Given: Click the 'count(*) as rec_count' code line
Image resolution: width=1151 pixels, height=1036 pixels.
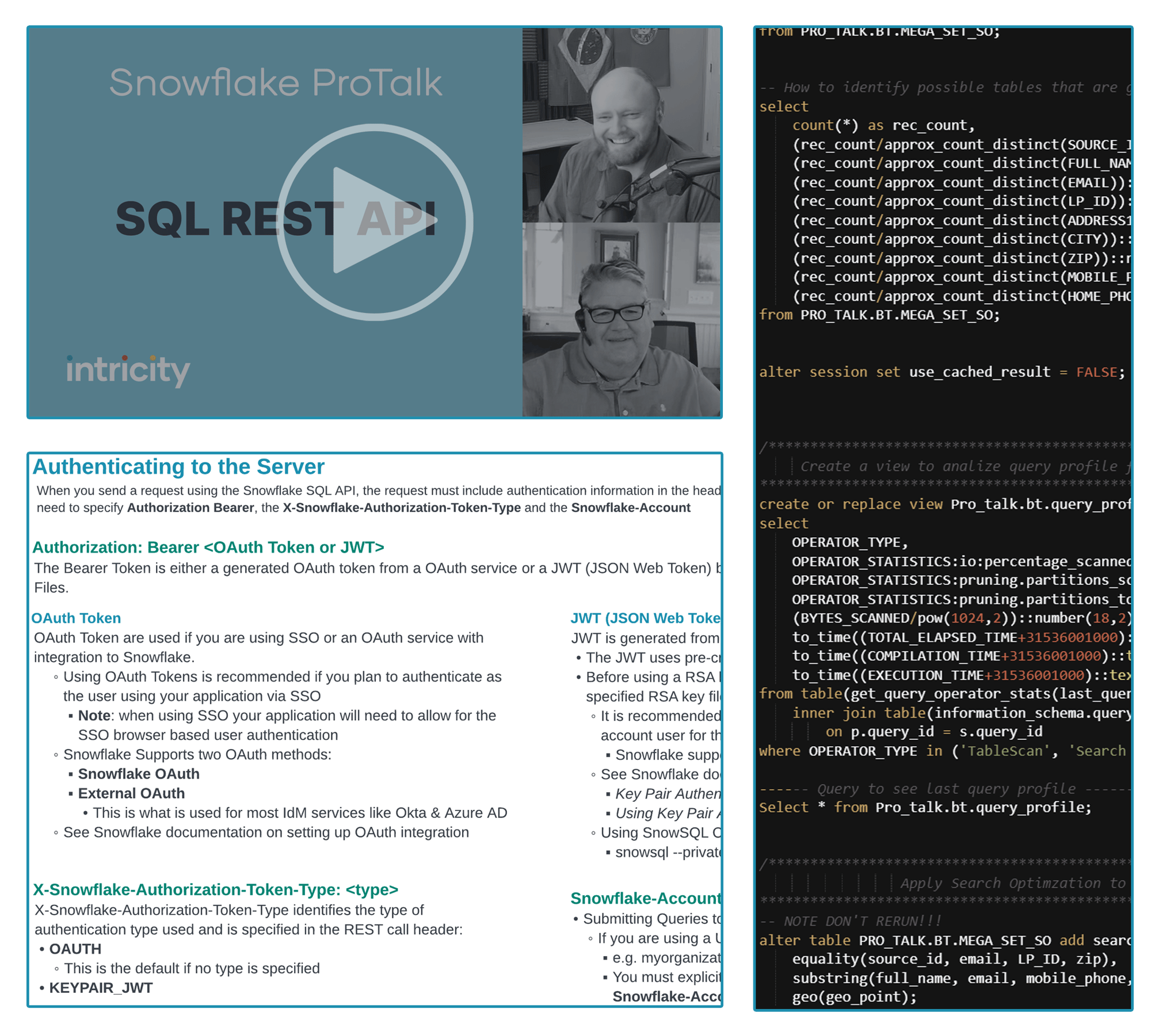Looking at the screenshot, I should [x=883, y=125].
